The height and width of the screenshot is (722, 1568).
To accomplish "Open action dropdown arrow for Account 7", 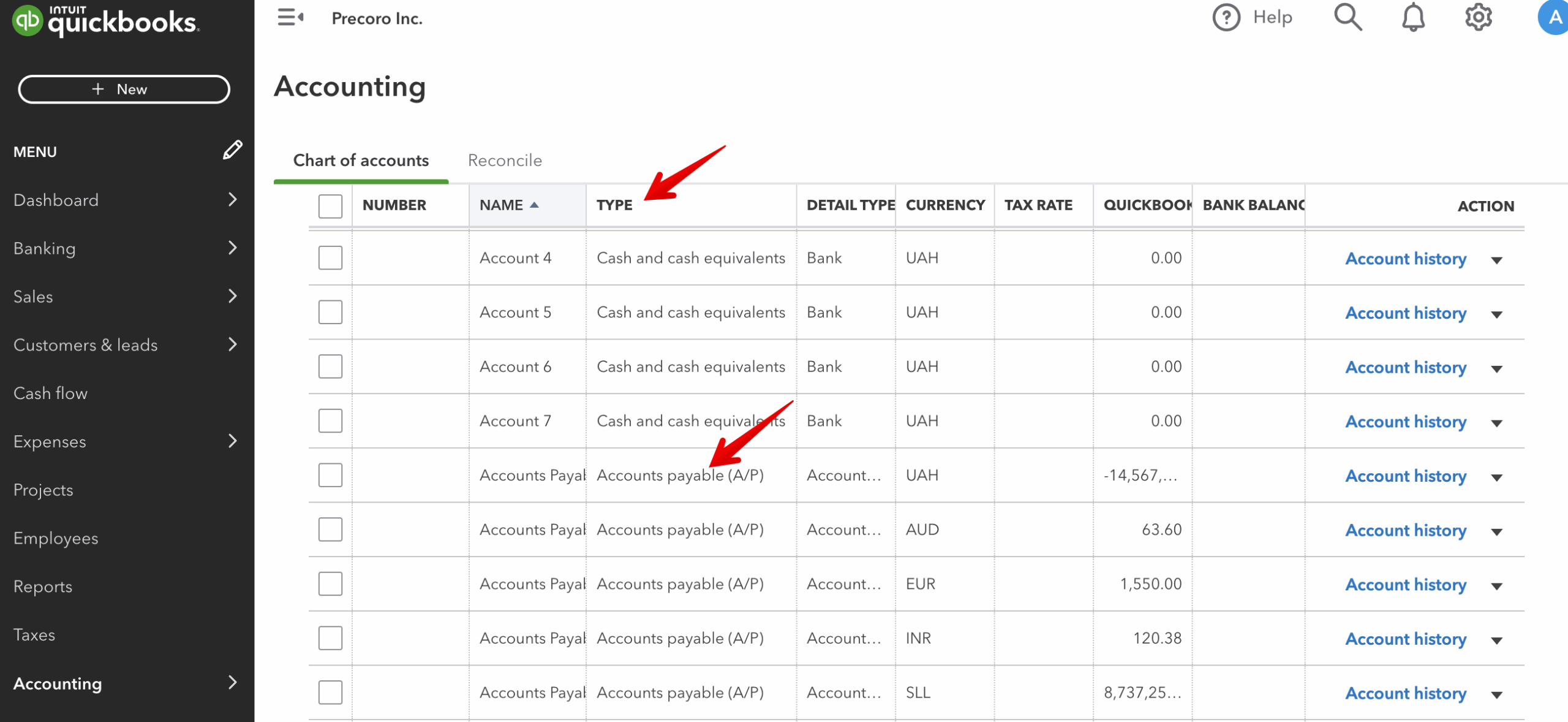I will point(1496,424).
